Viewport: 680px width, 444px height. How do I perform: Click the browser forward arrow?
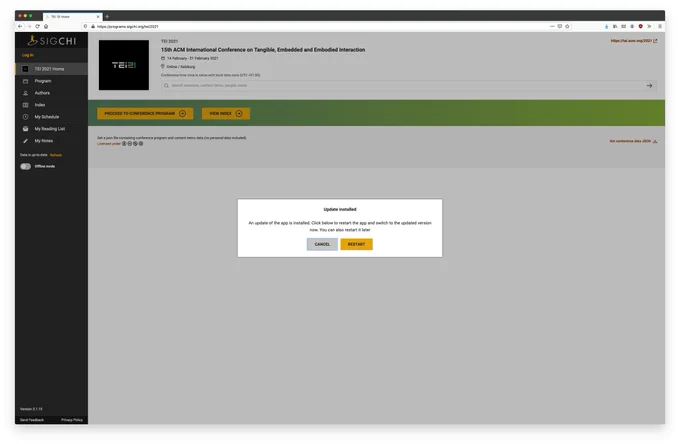tap(29, 26)
